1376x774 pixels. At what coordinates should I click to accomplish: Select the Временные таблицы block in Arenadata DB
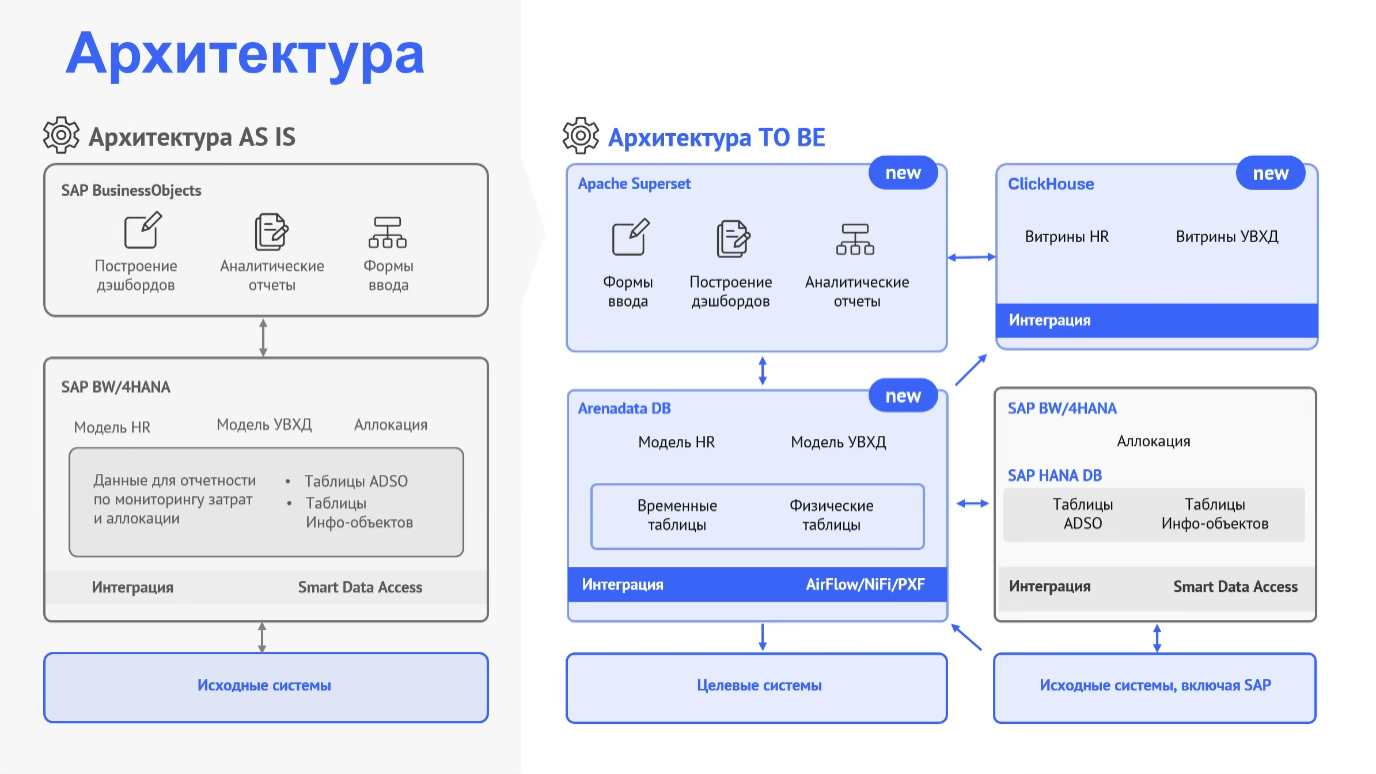pyautogui.click(x=678, y=516)
